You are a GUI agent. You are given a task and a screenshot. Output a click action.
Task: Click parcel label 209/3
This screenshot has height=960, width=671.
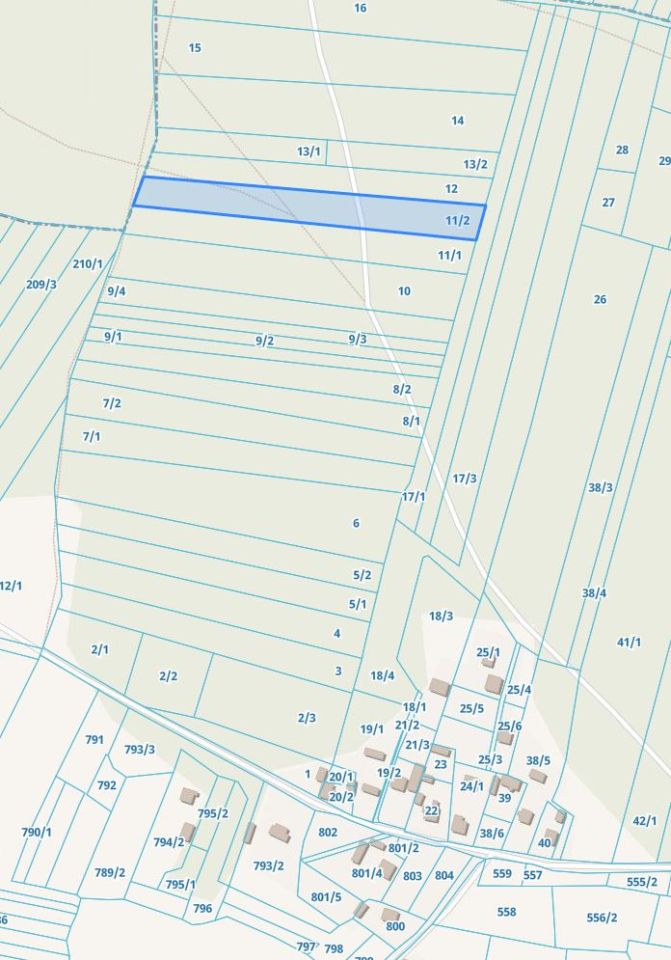point(41,285)
